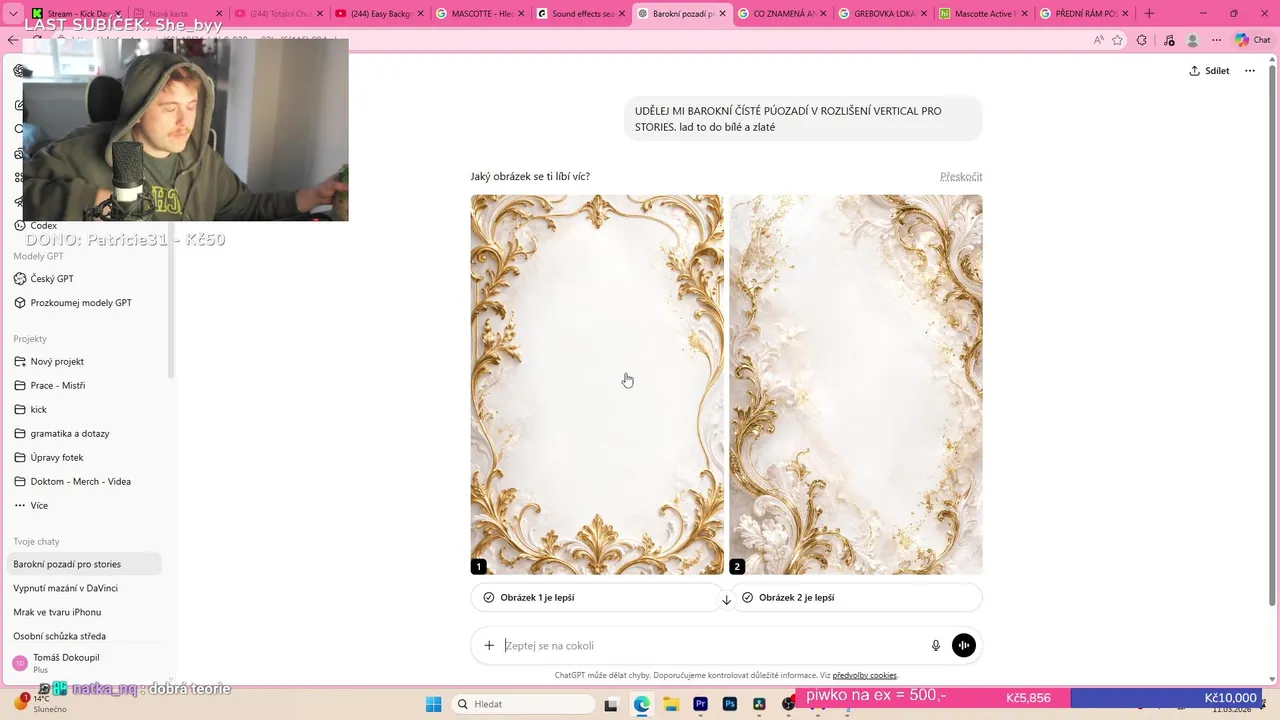Close the GREBOVKA LOKA browser tab
The height and width of the screenshot is (720, 1280).
924,14
